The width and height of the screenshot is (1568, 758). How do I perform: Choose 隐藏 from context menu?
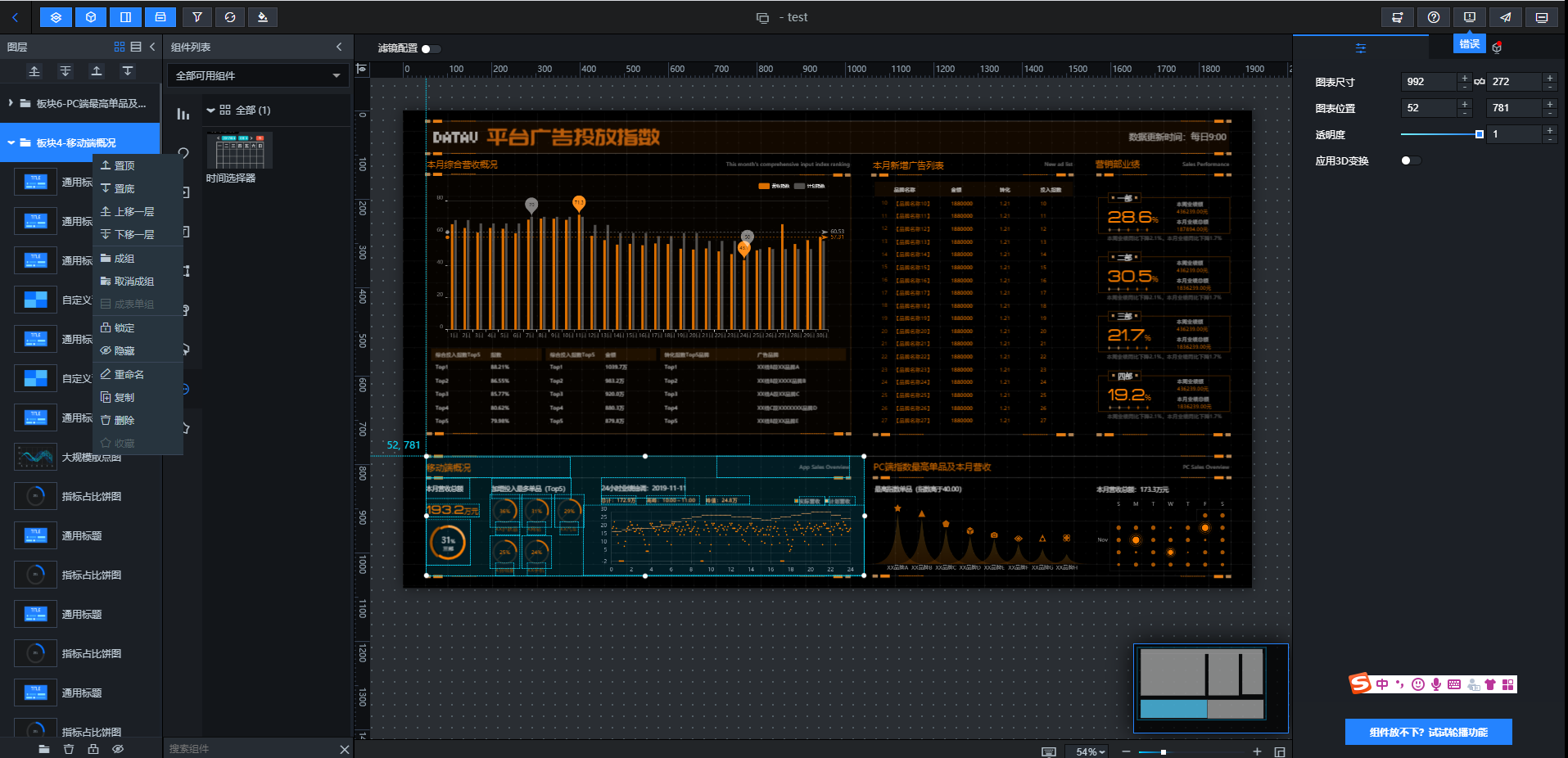click(138, 350)
